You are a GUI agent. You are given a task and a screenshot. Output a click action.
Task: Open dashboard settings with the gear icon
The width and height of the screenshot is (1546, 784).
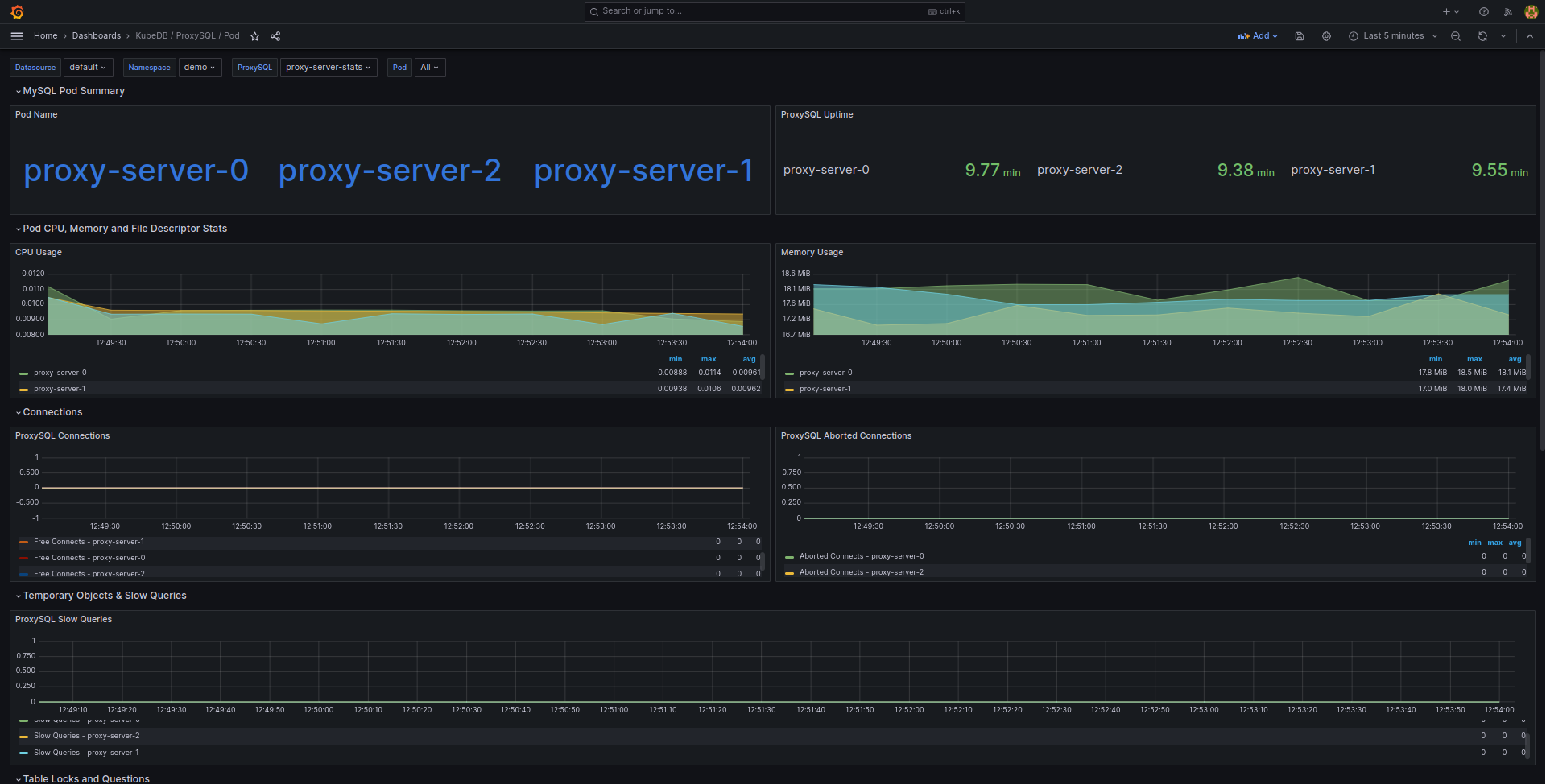(1326, 36)
